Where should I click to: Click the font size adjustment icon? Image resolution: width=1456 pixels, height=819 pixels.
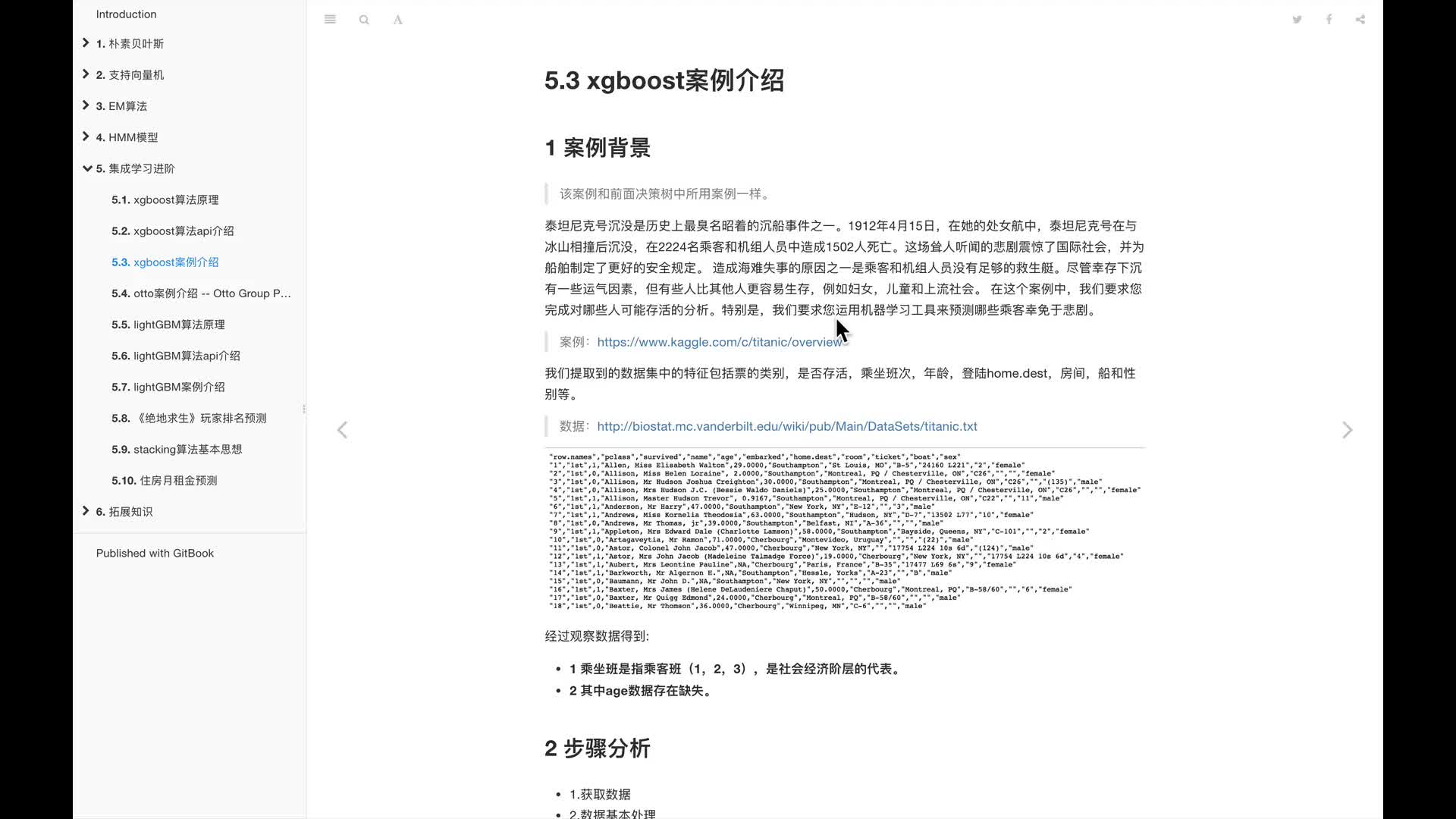click(x=397, y=19)
